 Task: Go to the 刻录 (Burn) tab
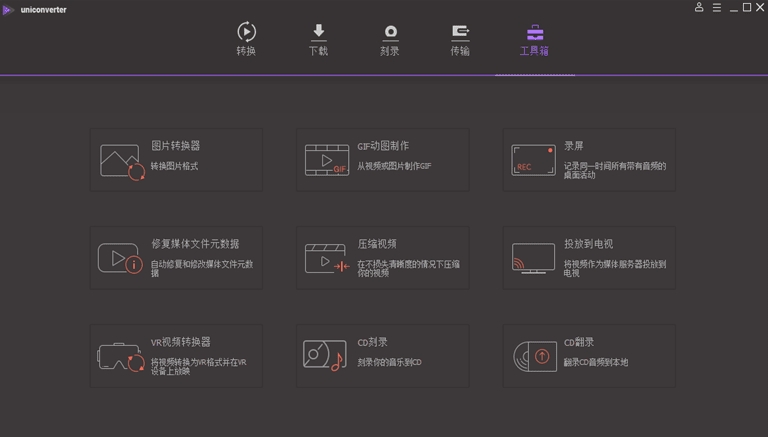pos(390,40)
